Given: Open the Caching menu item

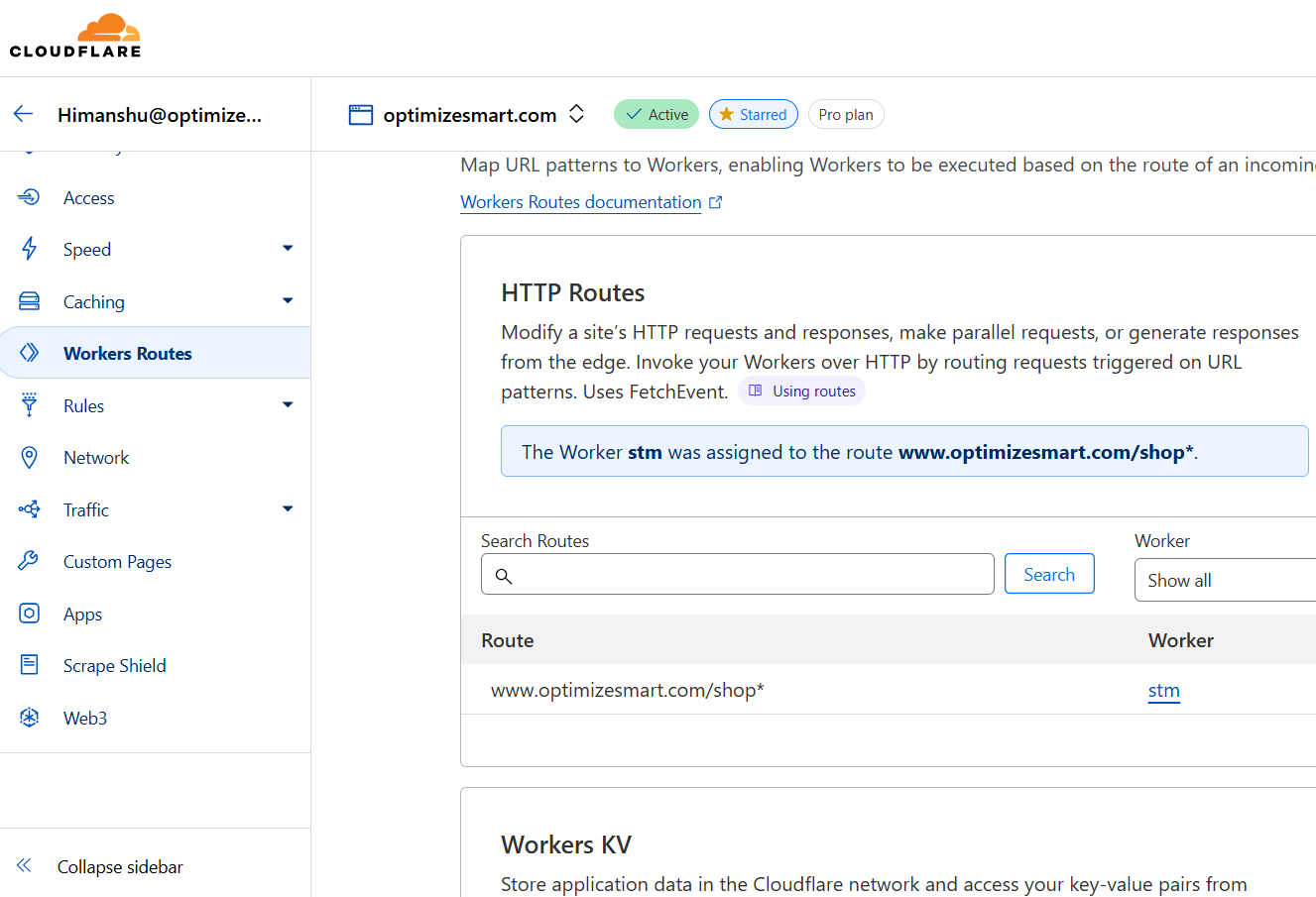Looking at the screenshot, I should (94, 302).
